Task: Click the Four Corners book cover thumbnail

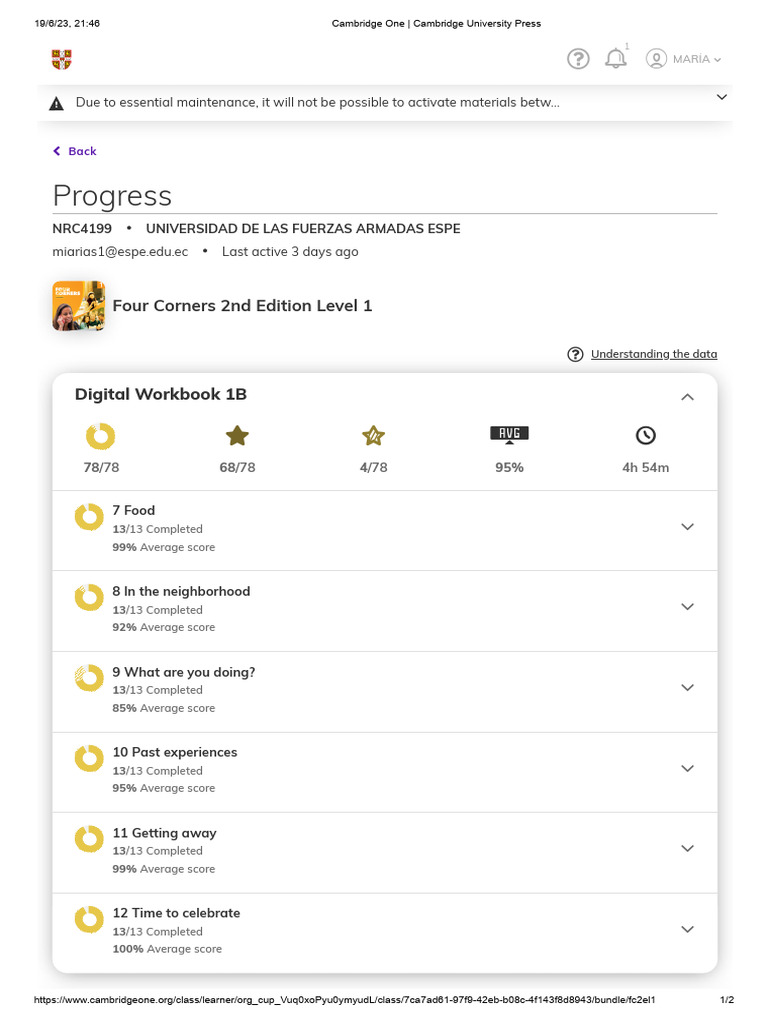Action: tap(78, 306)
